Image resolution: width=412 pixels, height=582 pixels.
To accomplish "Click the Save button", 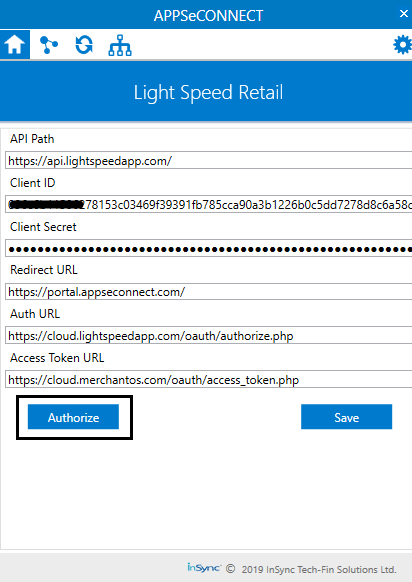I will 346,417.
